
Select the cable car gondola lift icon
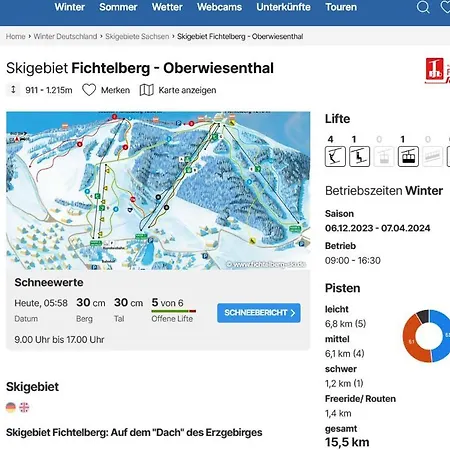408,156
